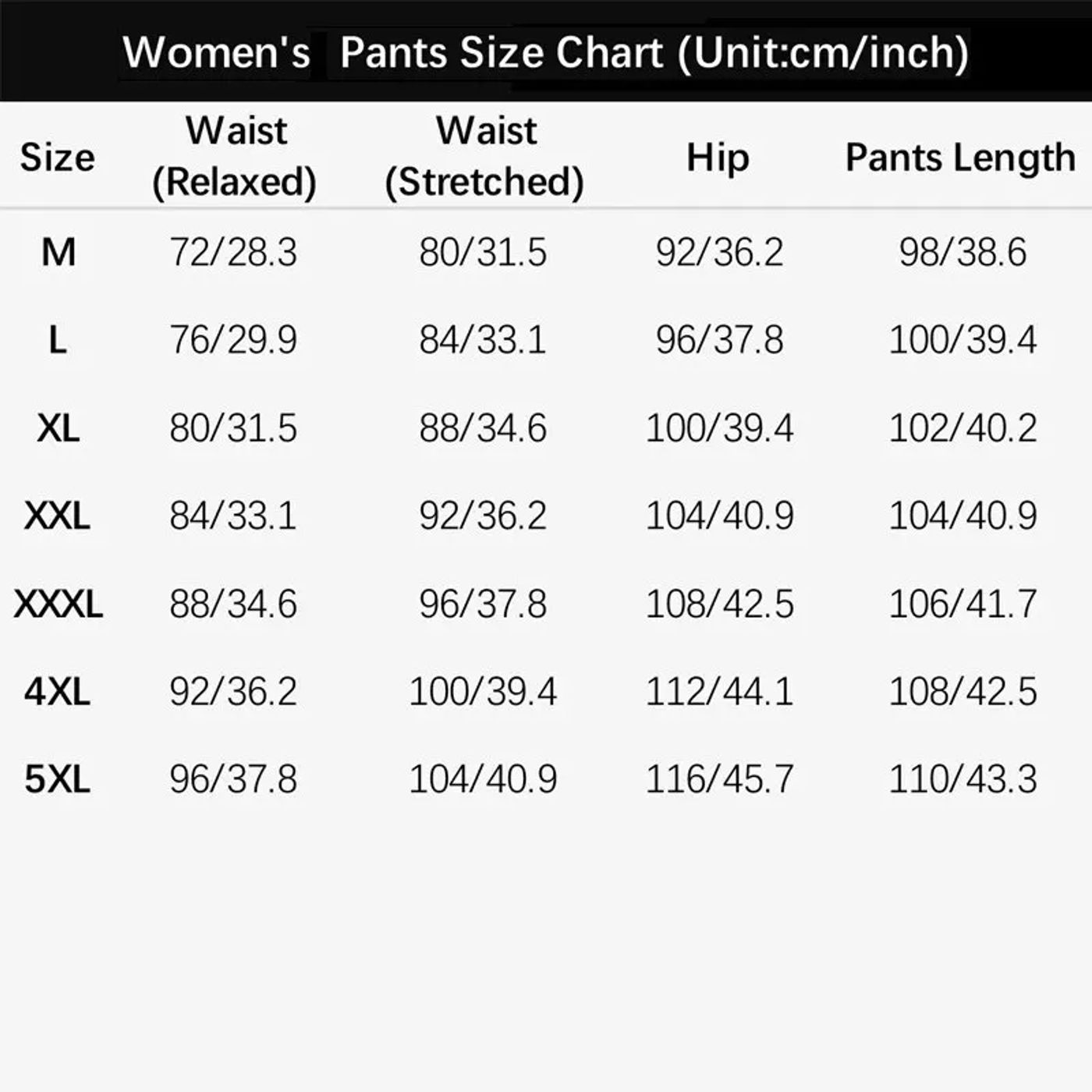Select the XXXL size row label
Viewport: 1092px width, 1092px height.
coord(58,604)
